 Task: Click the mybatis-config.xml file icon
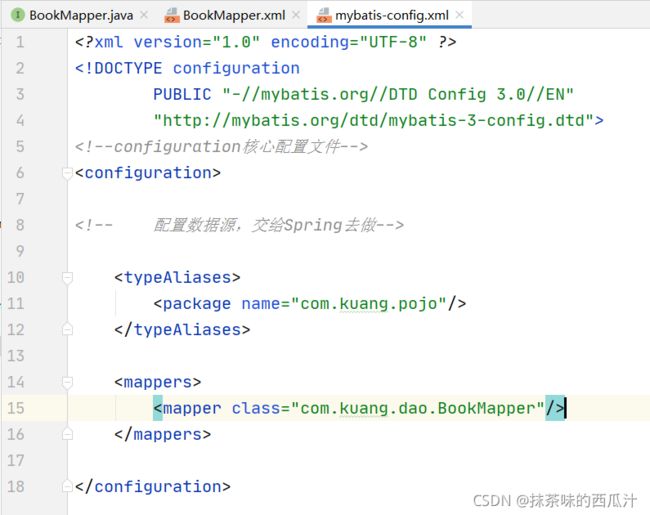pyautogui.click(x=324, y=15)
